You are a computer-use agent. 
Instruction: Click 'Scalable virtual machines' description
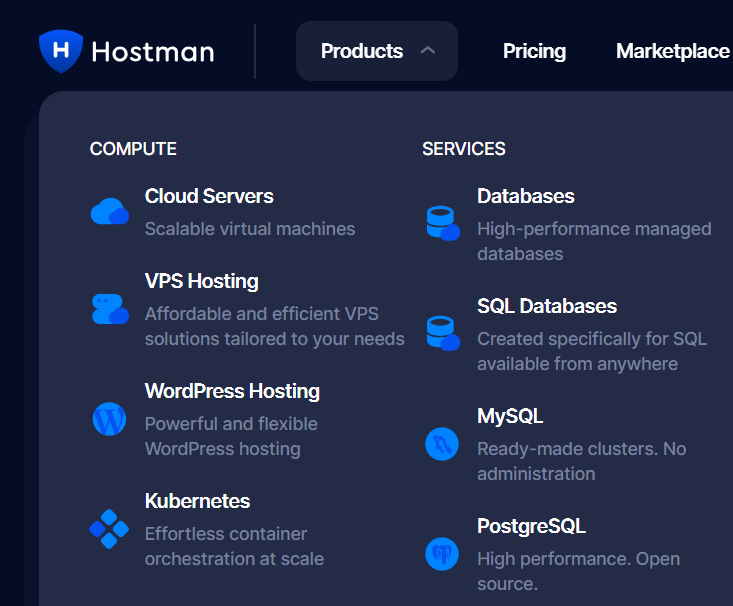(250, 229)
